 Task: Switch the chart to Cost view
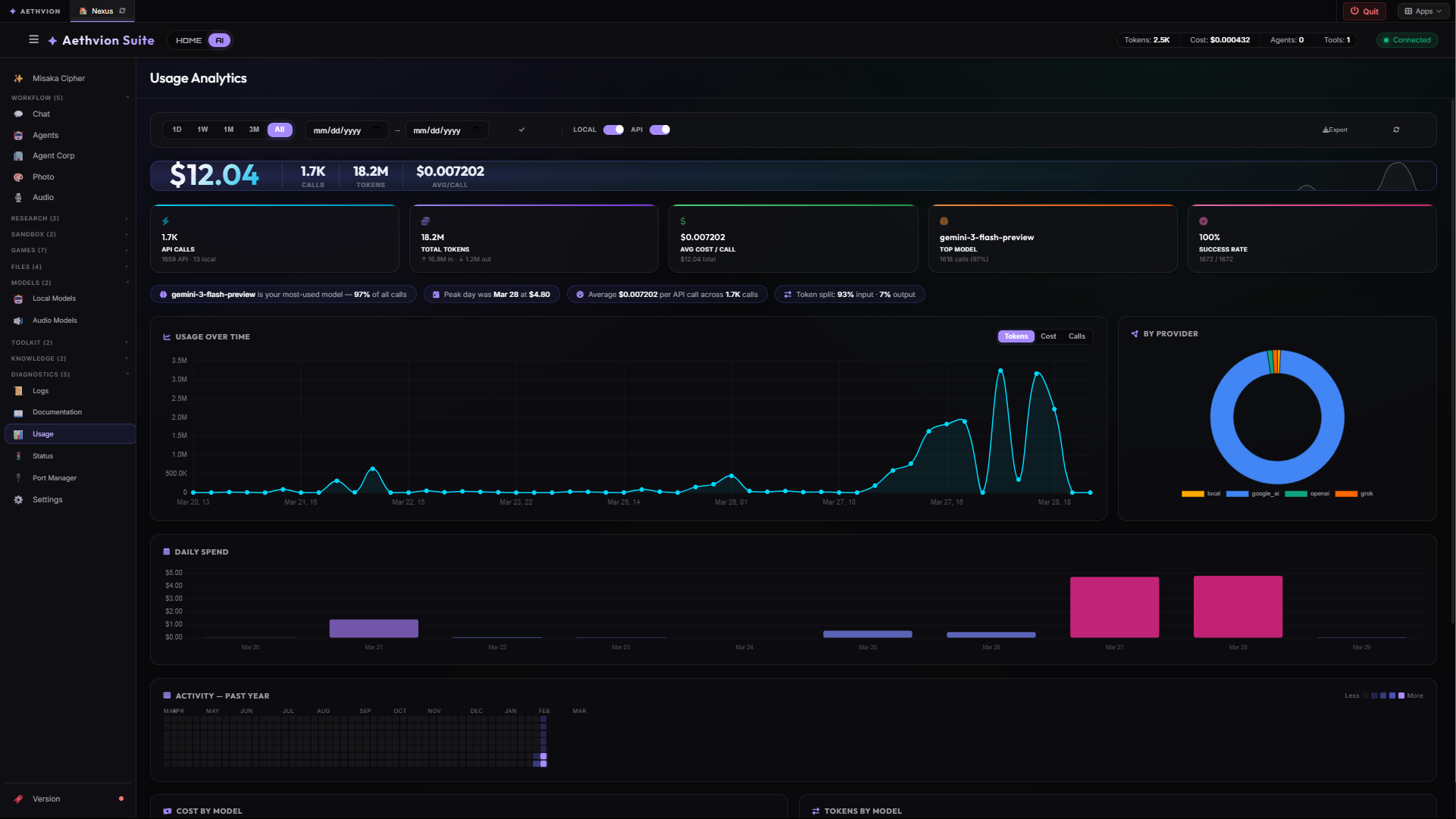(x=1048, y=336)
